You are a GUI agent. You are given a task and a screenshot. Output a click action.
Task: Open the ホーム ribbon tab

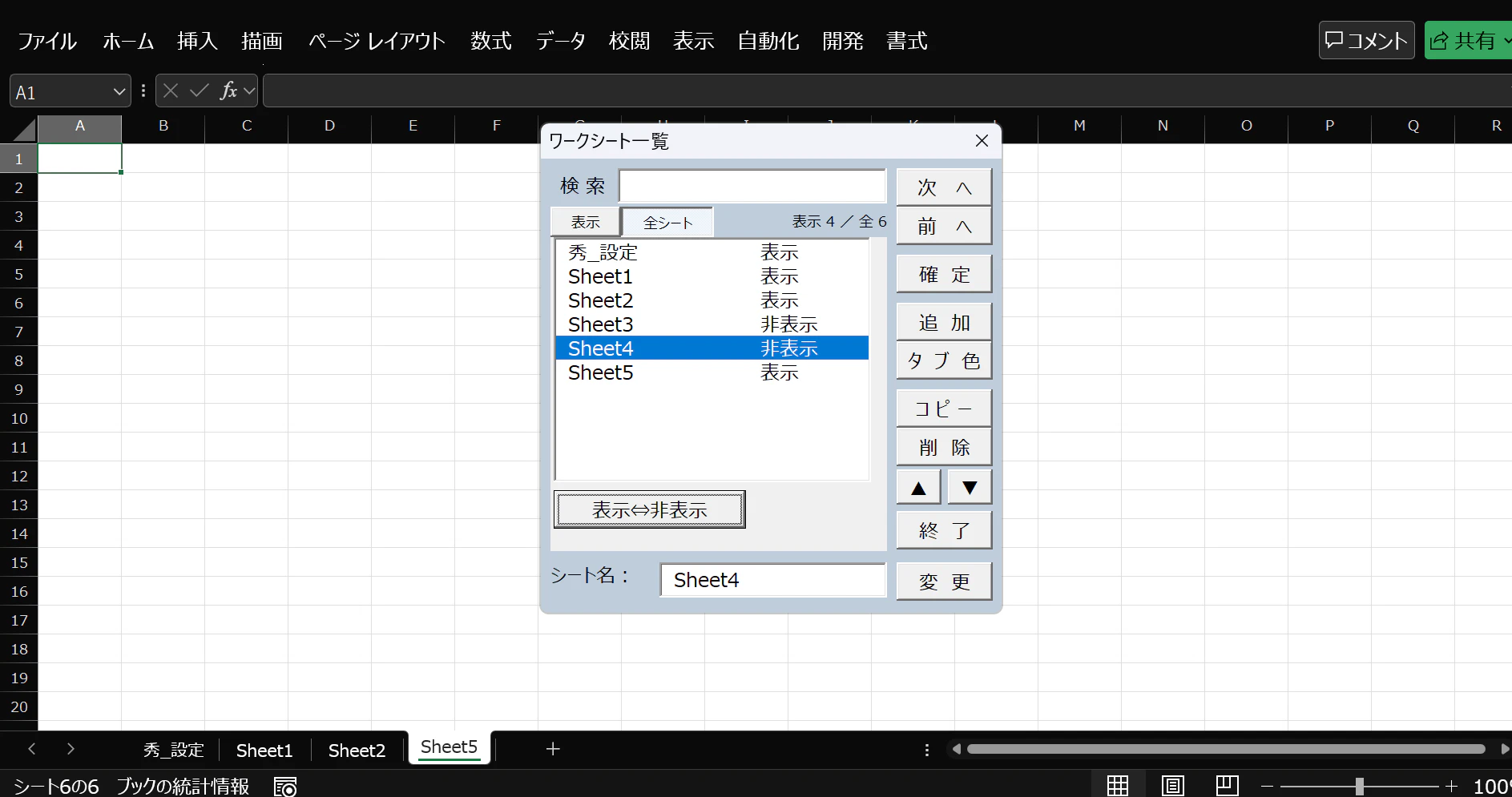click(128, 41)
